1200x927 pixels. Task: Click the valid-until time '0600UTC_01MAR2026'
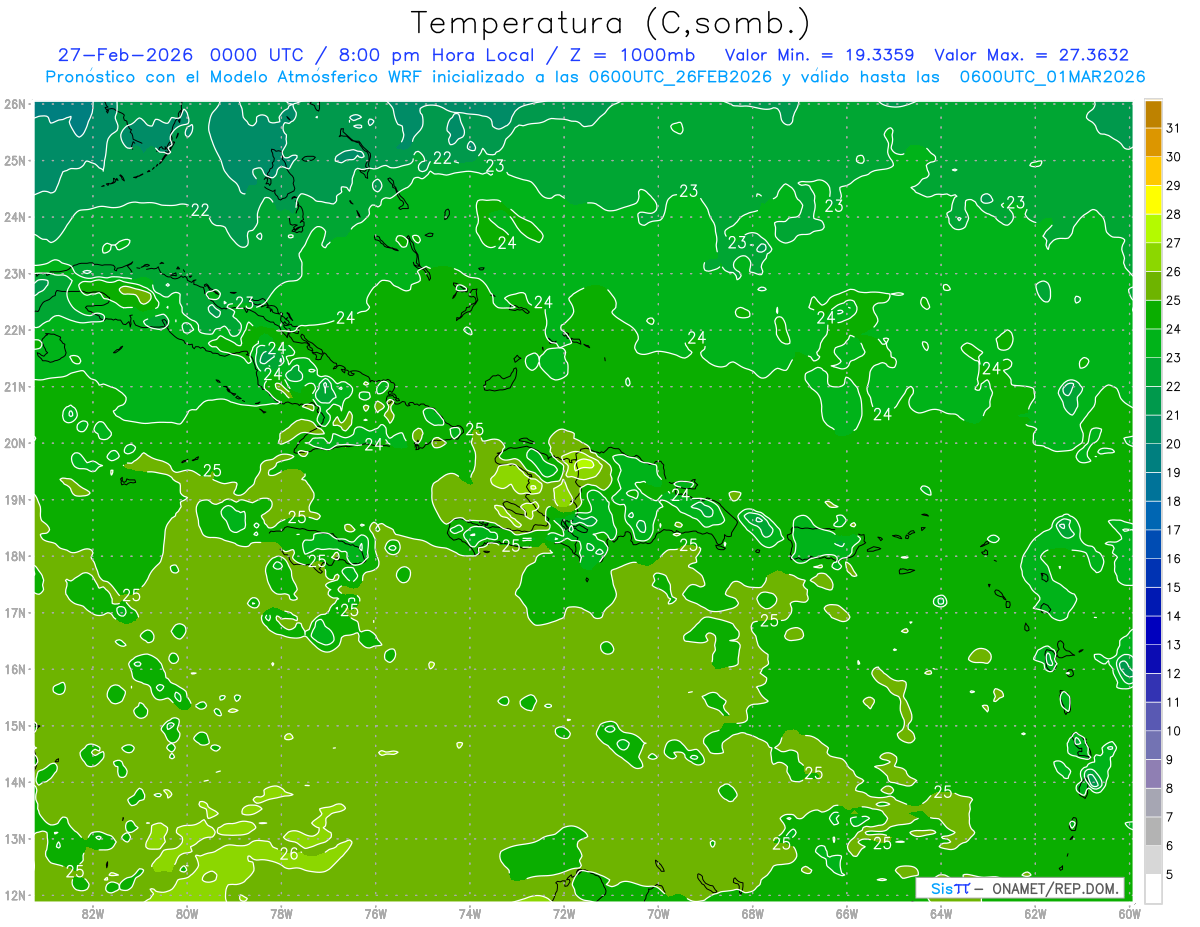coord(1052,77)
